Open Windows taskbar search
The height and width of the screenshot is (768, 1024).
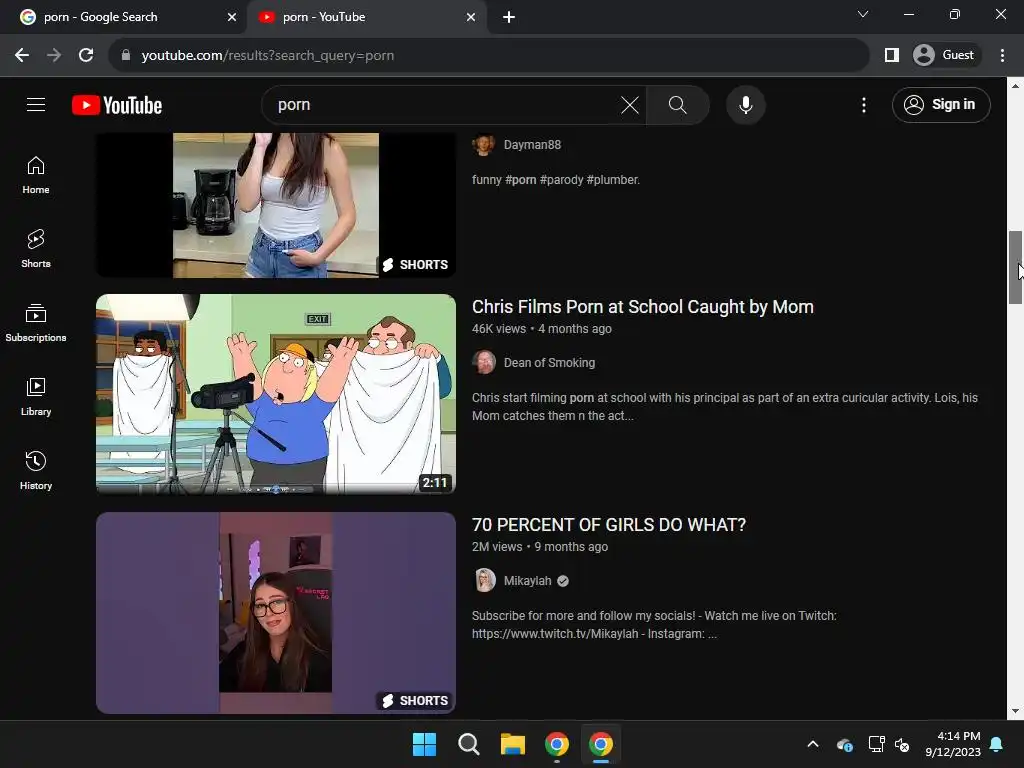[468, 744]
